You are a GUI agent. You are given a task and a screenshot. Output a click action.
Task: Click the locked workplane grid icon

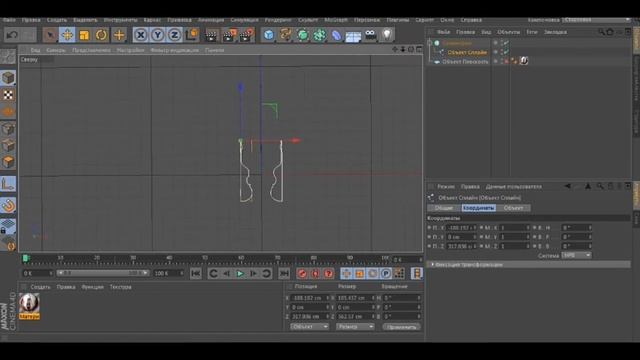8,226
